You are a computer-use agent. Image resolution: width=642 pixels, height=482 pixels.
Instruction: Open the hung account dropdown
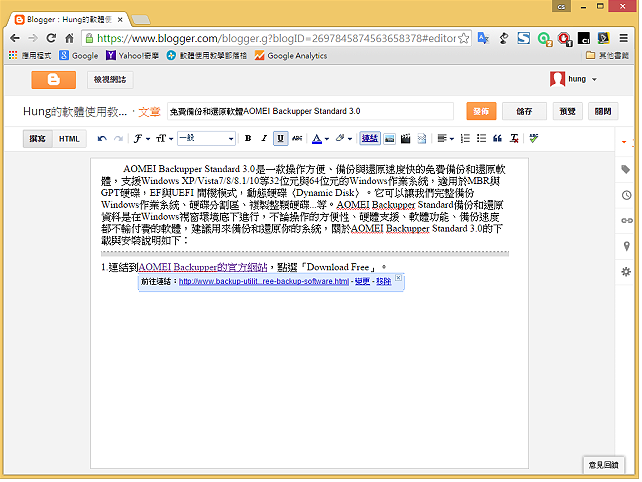(574, 79)
